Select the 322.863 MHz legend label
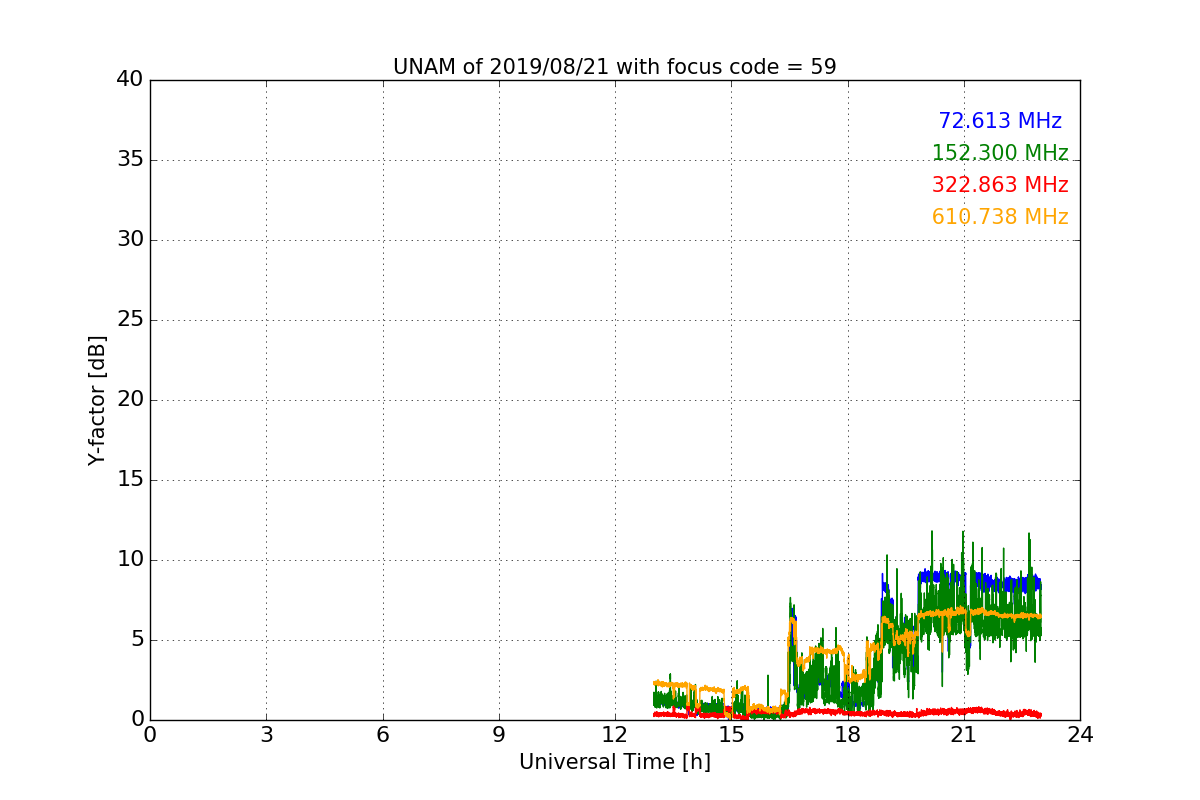The image size is (1200, 800). 1000,185
